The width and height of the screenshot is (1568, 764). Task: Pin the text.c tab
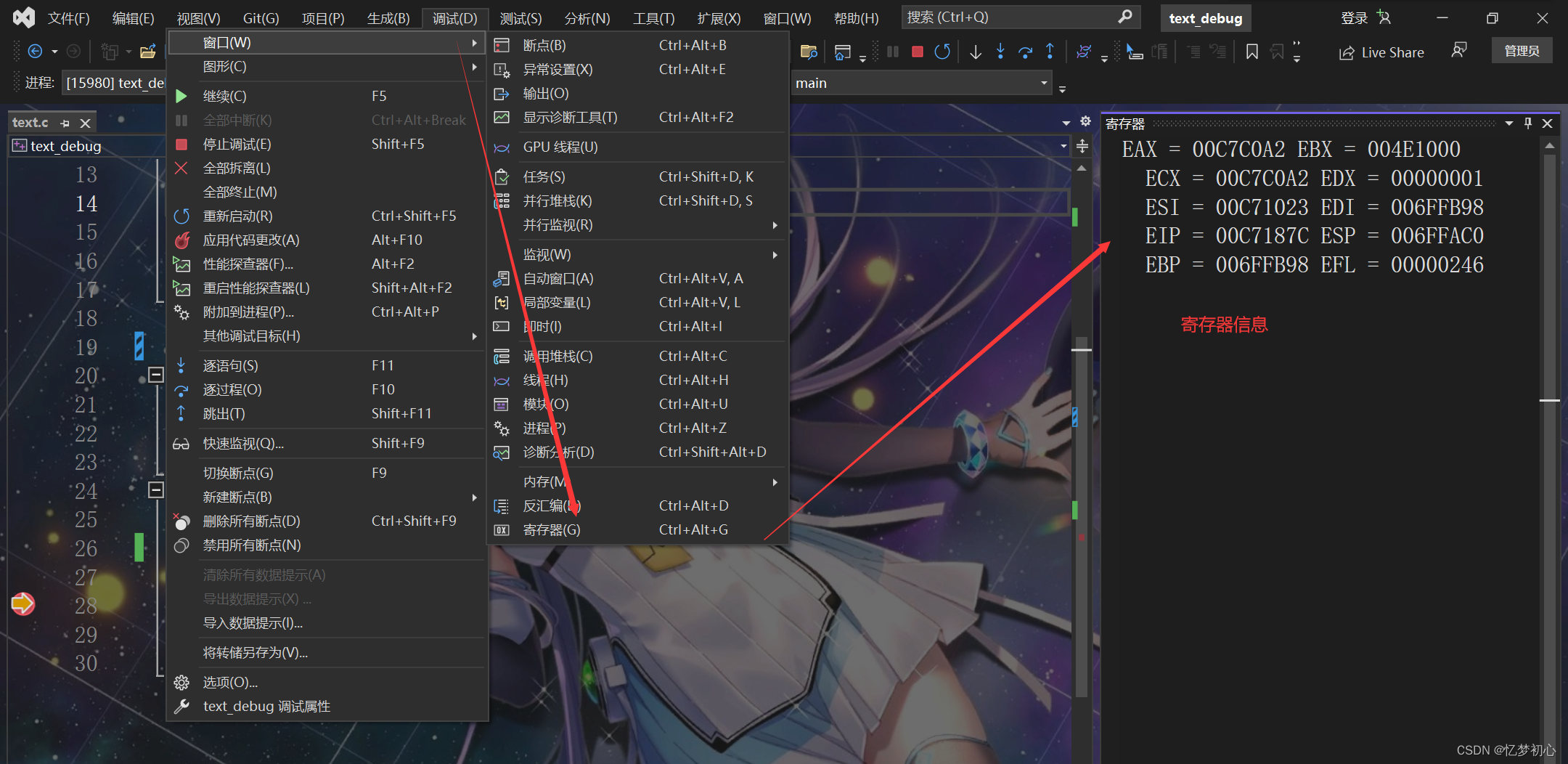(x=65, y=123)
